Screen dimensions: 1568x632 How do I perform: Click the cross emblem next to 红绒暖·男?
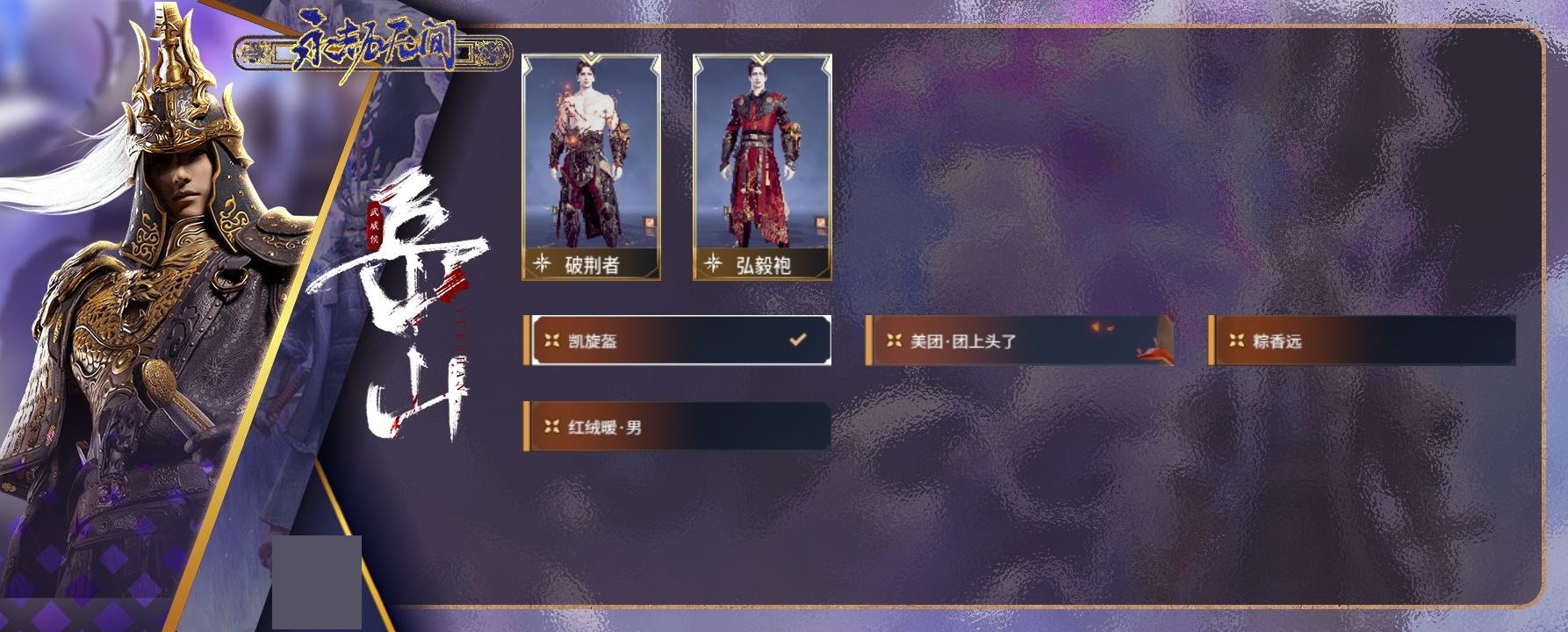tap(551, 427)
